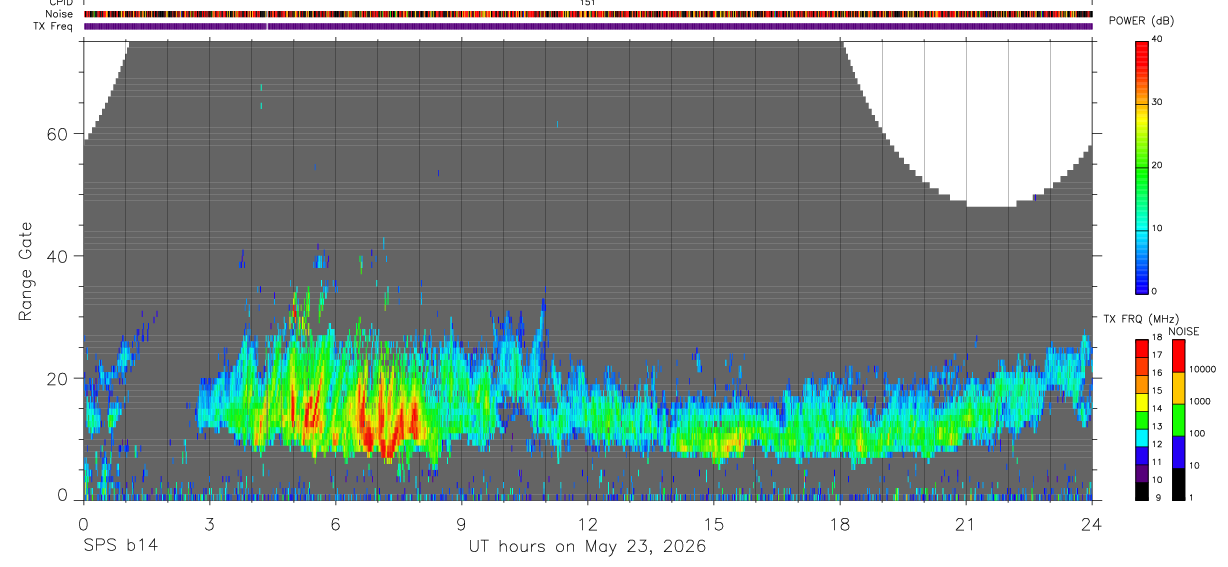
Task: Click the TX FRQ (MHz) legend title
Action: pos(1141,319)
